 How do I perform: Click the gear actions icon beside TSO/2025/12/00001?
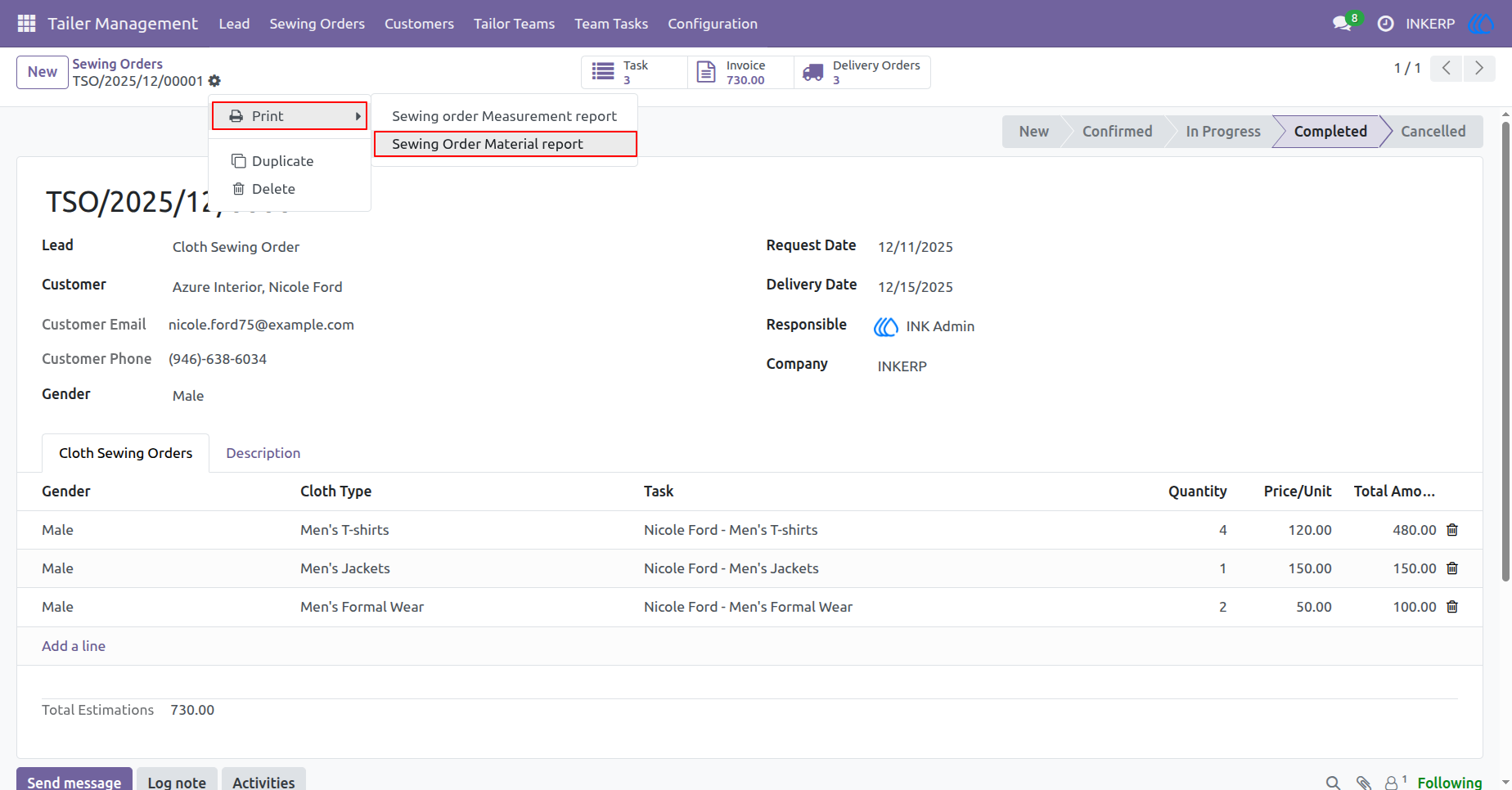[x=214, y=81]
